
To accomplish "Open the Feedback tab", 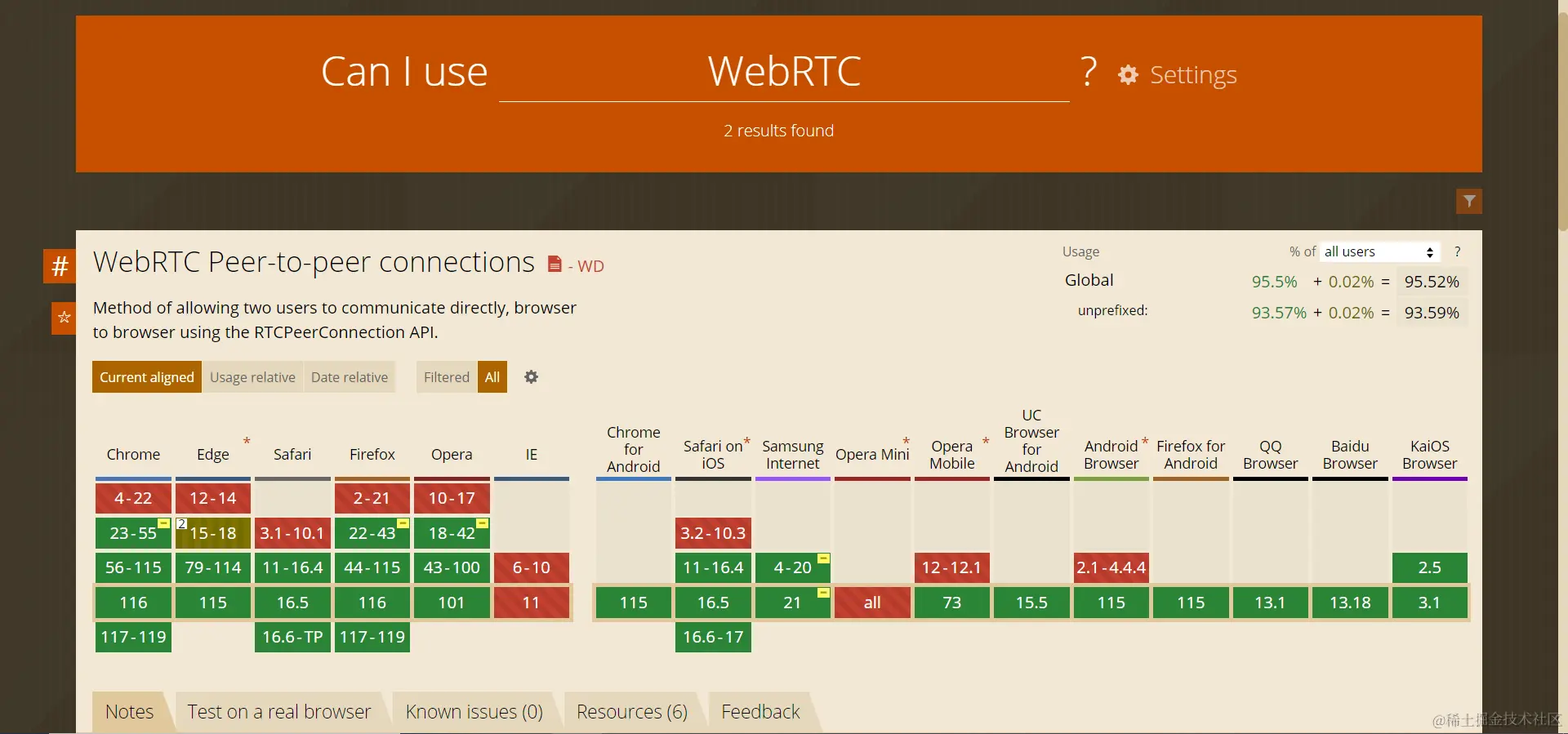I will (x=760, y=712).
